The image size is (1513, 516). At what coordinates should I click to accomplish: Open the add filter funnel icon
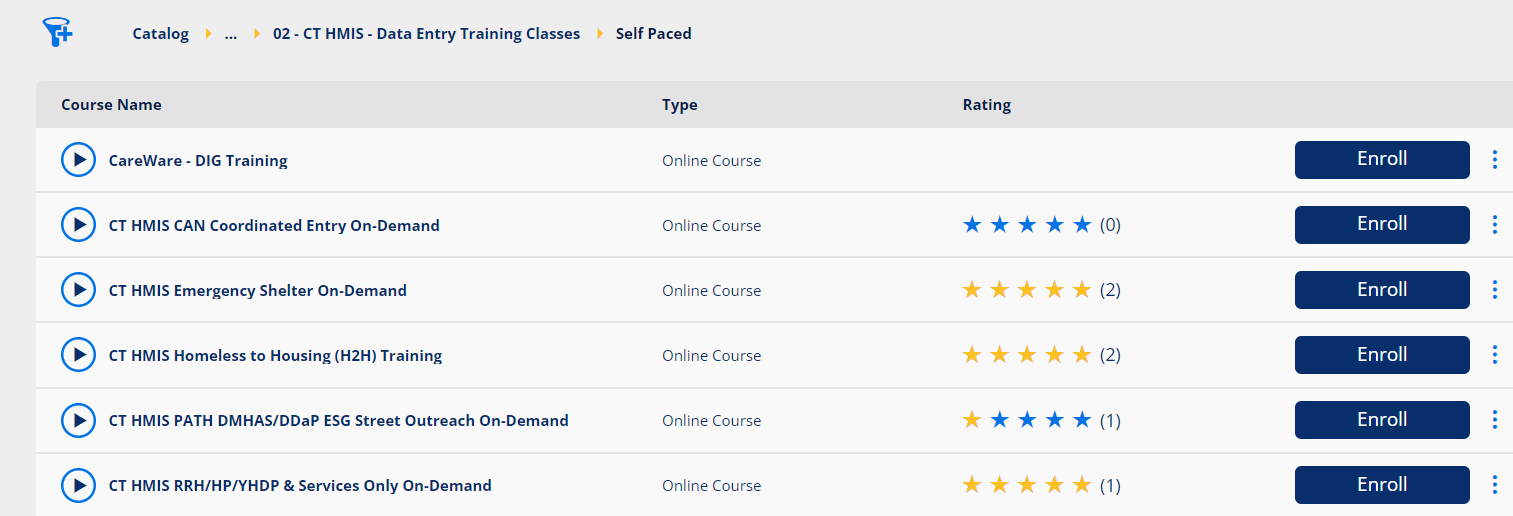58,33
